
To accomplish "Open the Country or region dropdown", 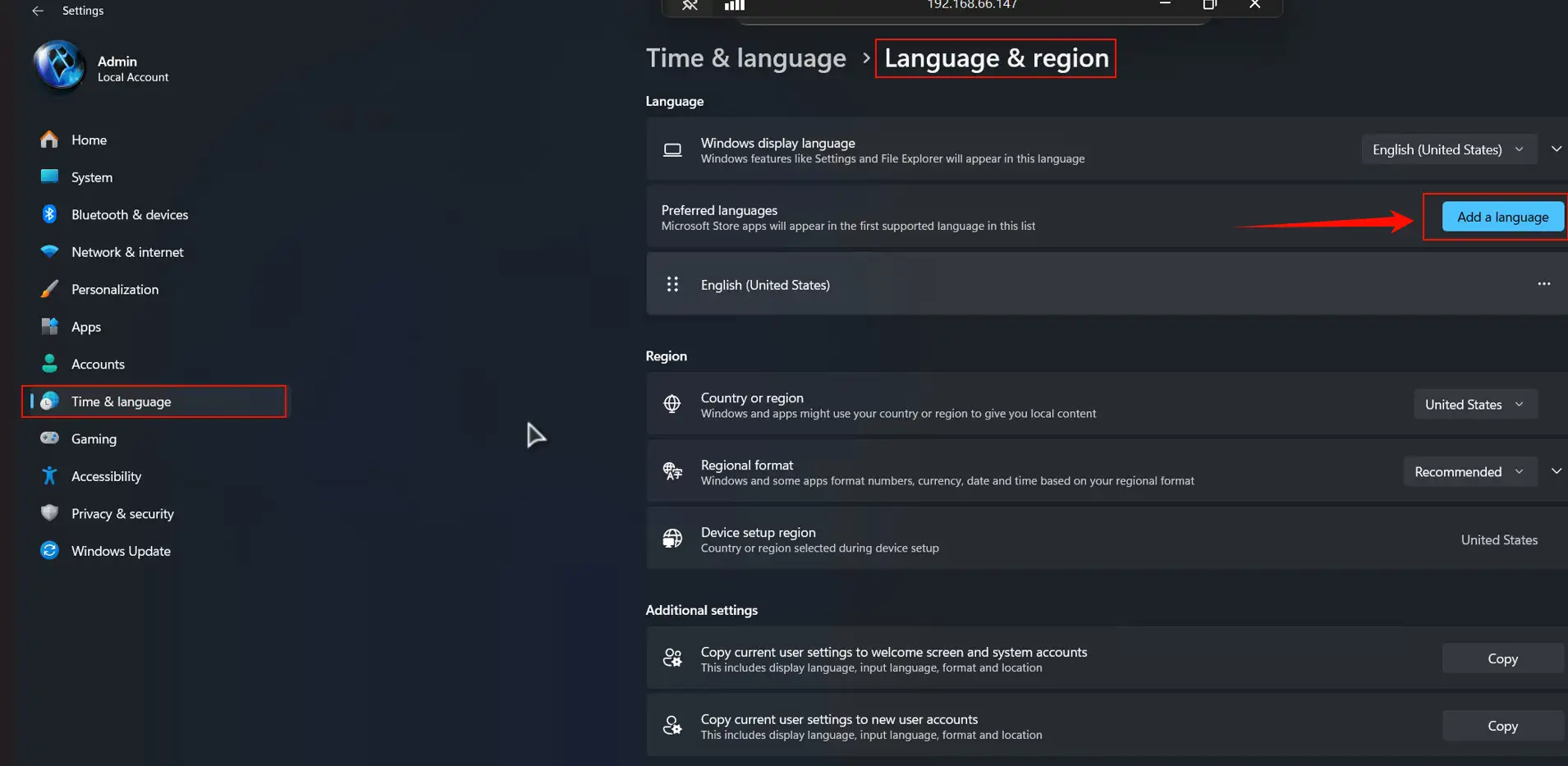I will pyautogui.click(x=1474, y=404).
